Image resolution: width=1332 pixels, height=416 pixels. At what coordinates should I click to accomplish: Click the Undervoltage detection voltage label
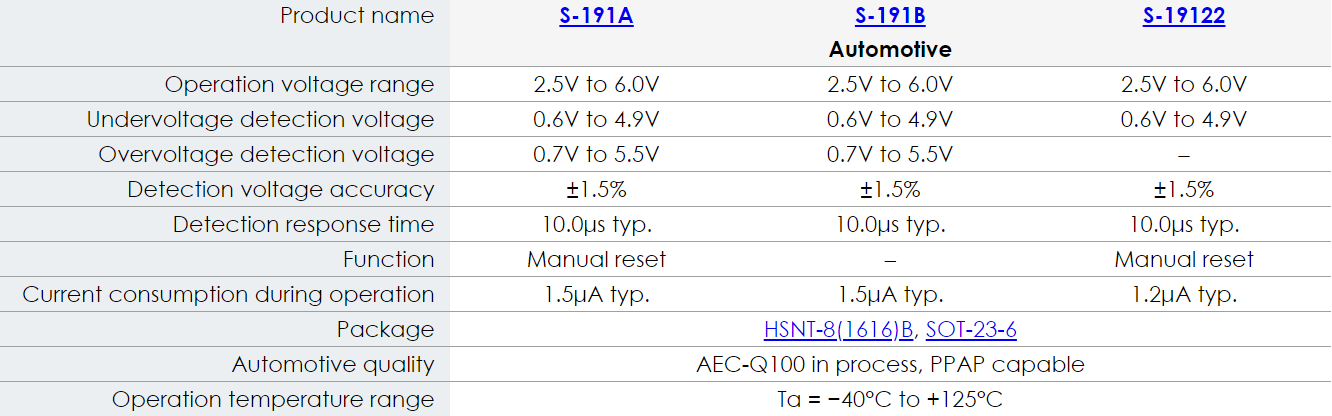pyautogui.click(x=260, y=120)
